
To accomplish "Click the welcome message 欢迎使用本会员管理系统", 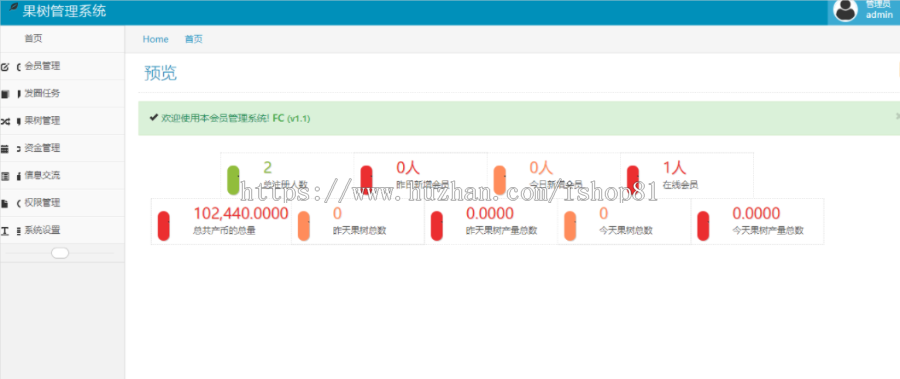I will click(216, 118).
